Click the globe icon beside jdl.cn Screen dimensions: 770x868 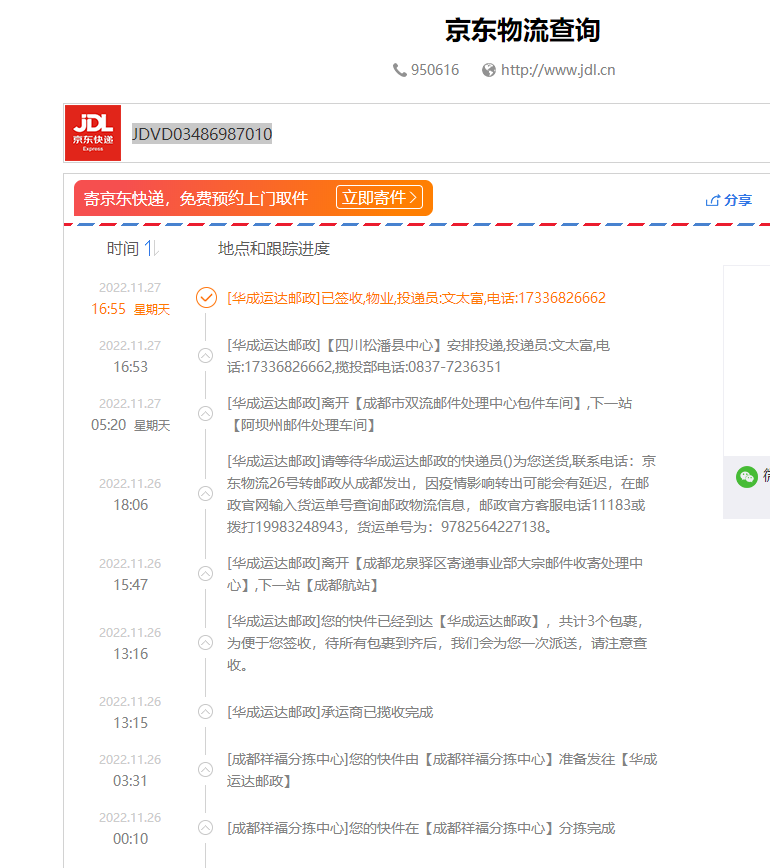[489, 70]
